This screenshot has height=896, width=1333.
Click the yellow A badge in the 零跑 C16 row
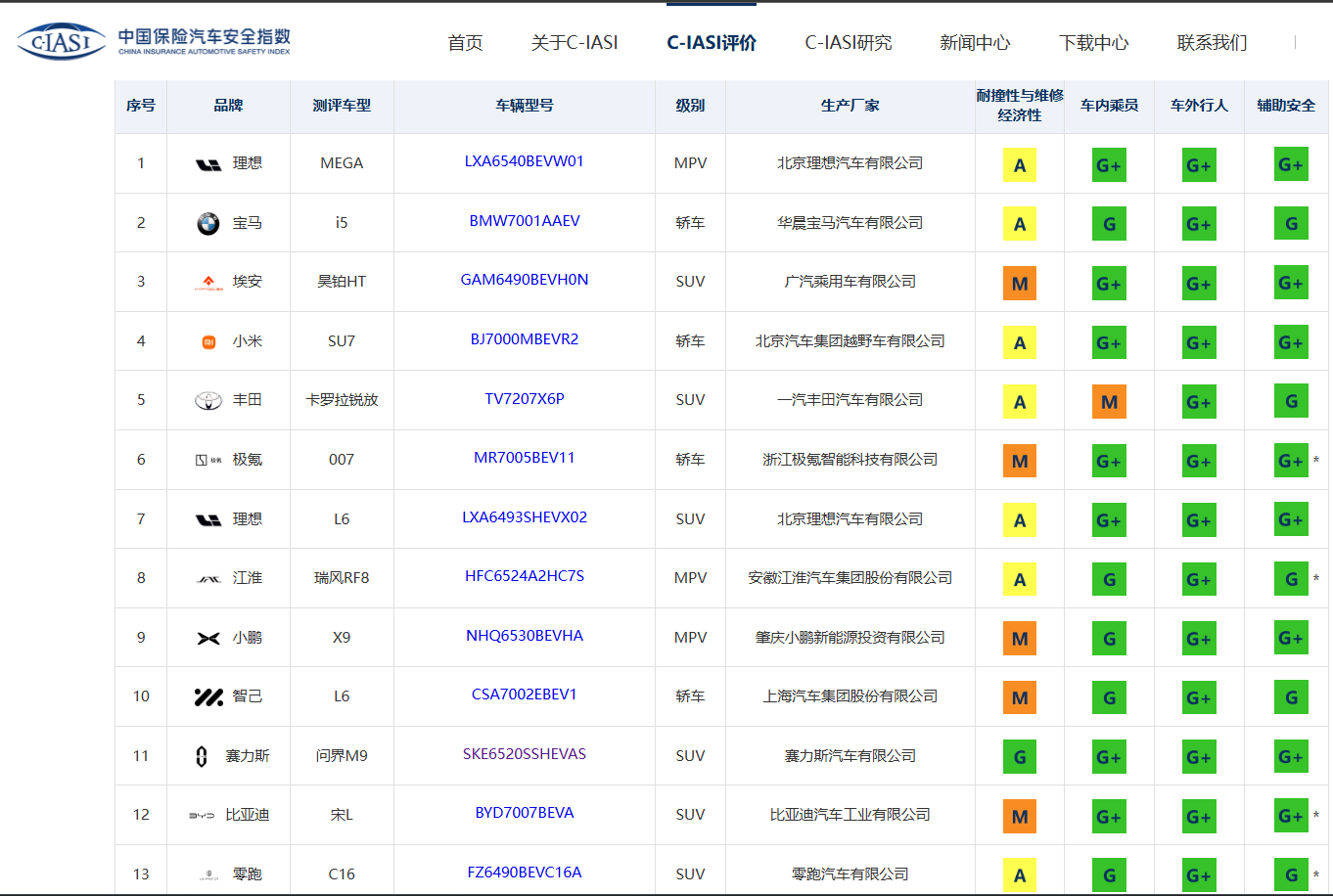tap(1020, 874)
